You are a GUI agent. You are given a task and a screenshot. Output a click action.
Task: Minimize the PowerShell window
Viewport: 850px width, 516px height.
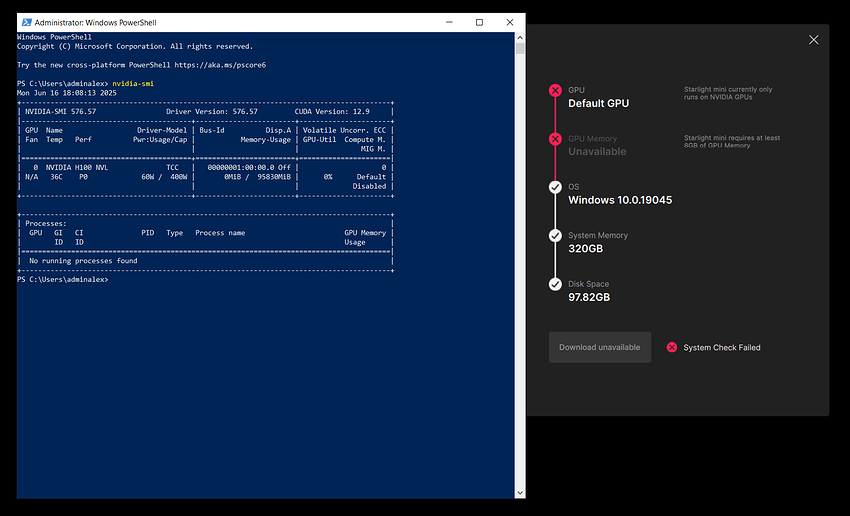pyautogui.click(x=449, y=22)
